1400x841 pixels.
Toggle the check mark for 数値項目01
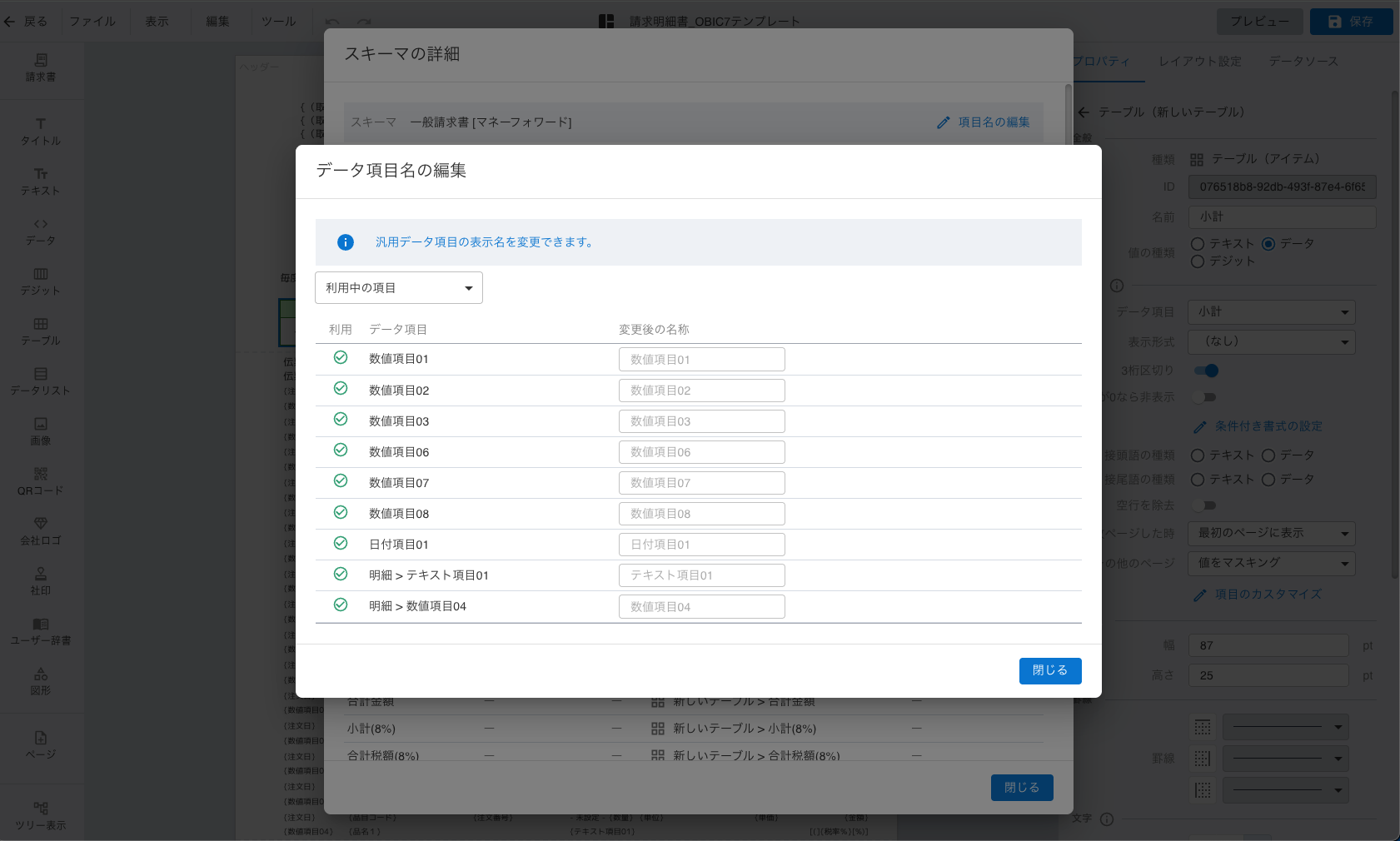point(341,358)
